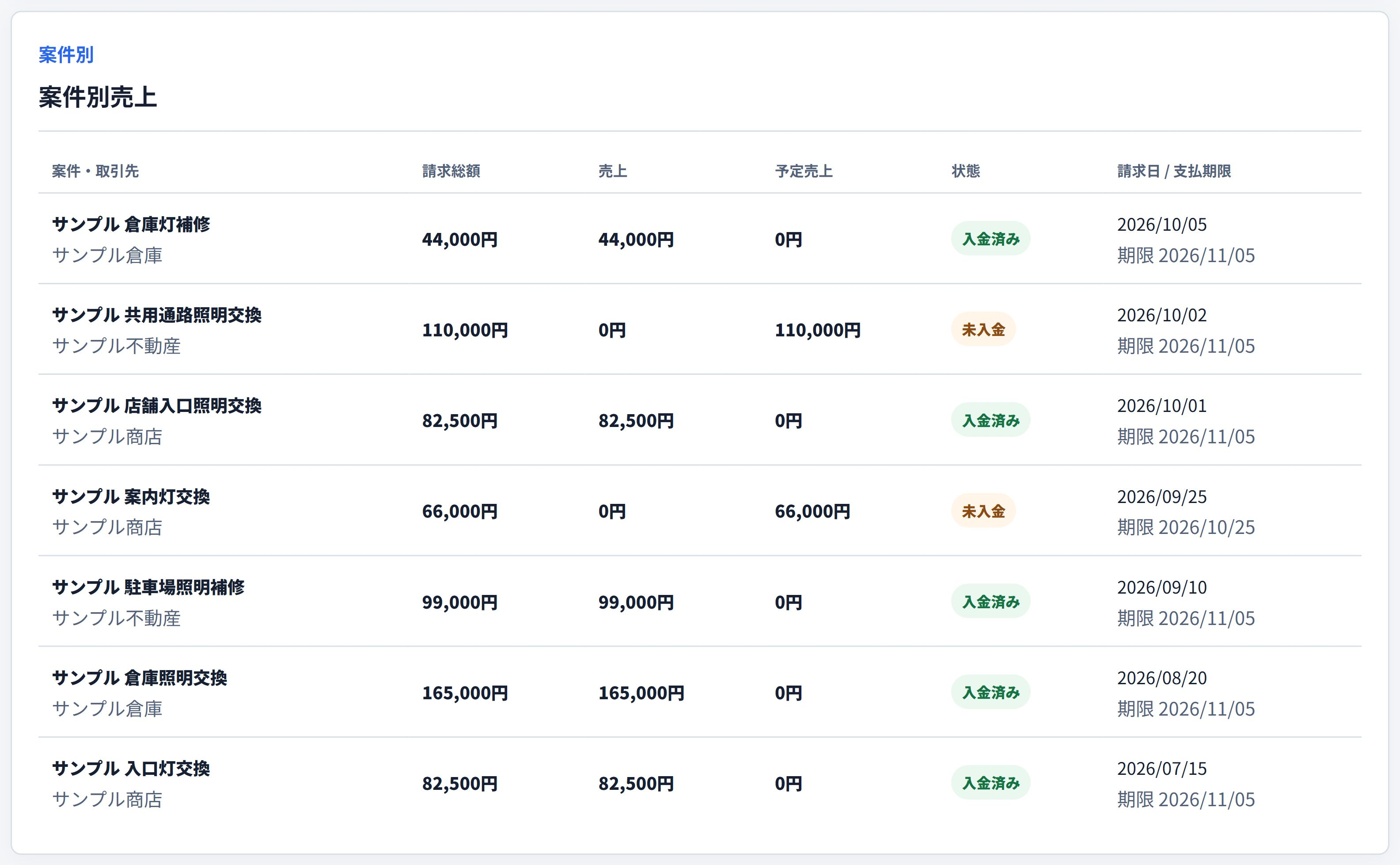The width and height of the screenshot is (1400, 865).
Task: Open the サンプル 入口灯交換 project title
Action: pyautogui.click(x=131, y=768)
